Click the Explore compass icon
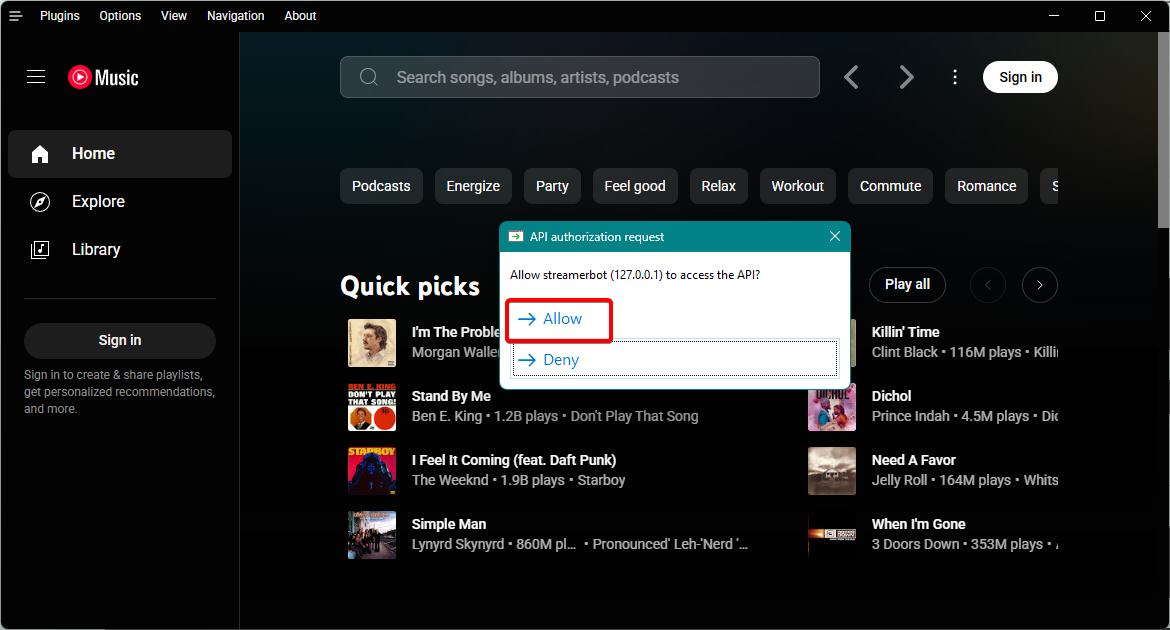The width and height of the screenshot is (1170, 630). 40,202
